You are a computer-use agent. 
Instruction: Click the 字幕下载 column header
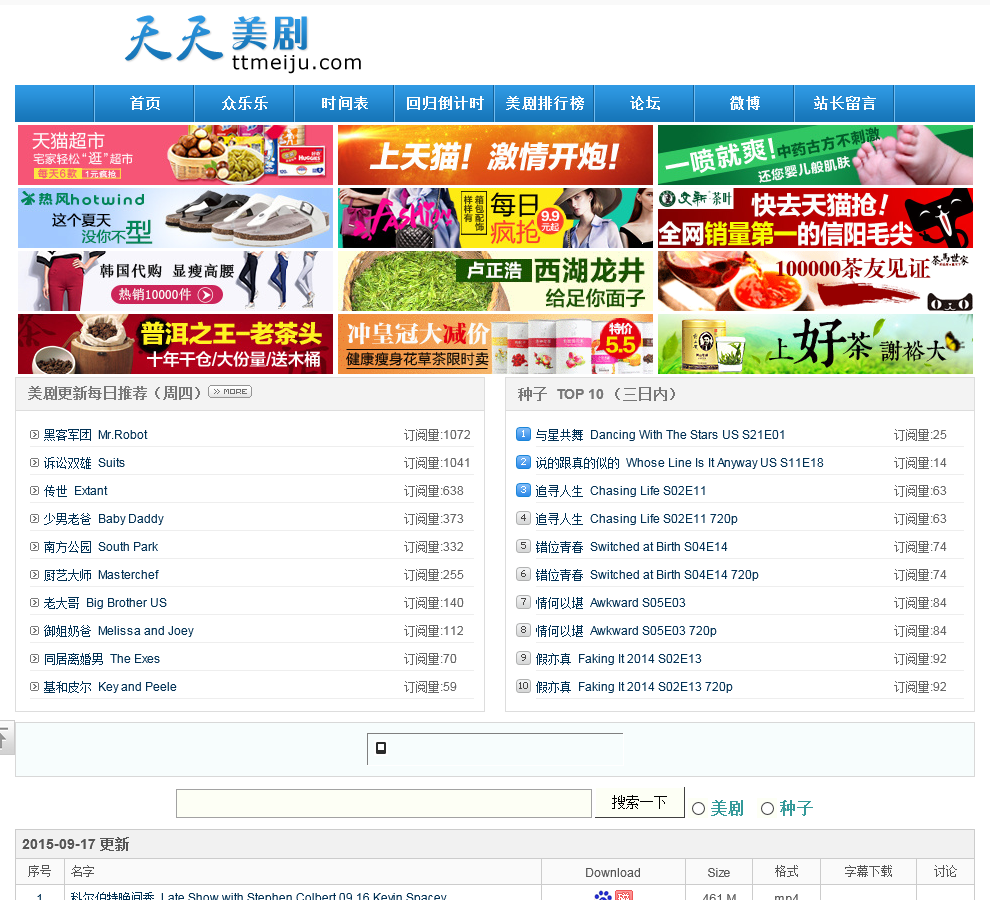[868, 872]
